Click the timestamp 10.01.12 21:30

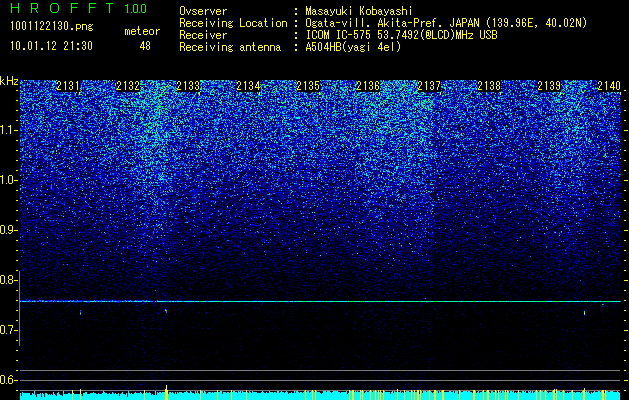(x=51, y=46)
